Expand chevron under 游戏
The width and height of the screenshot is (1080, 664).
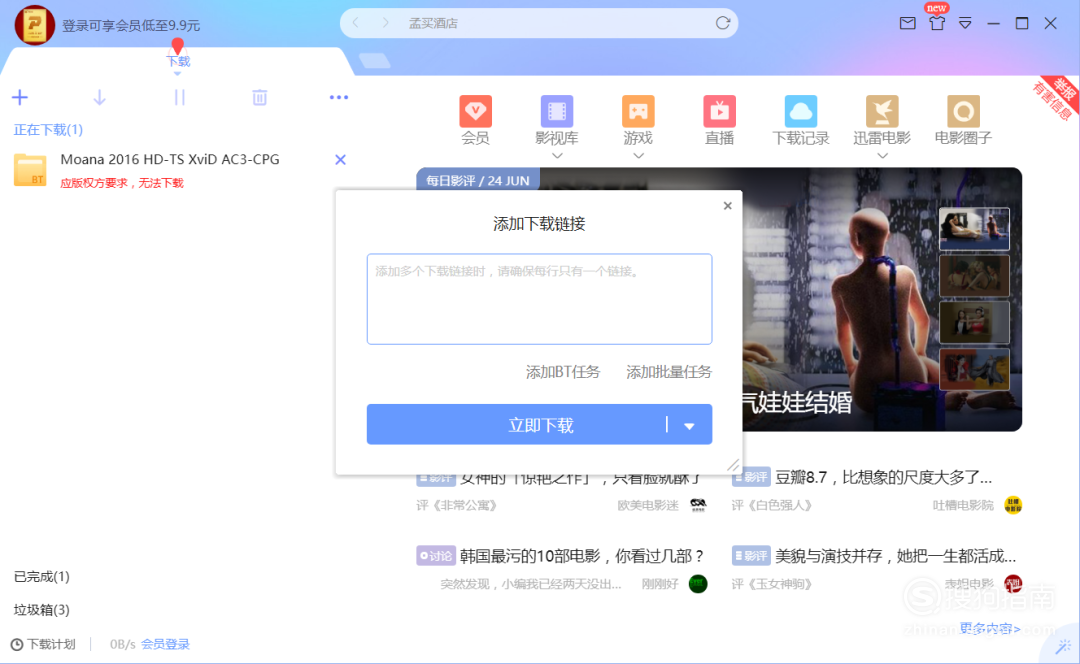(638, 156)
